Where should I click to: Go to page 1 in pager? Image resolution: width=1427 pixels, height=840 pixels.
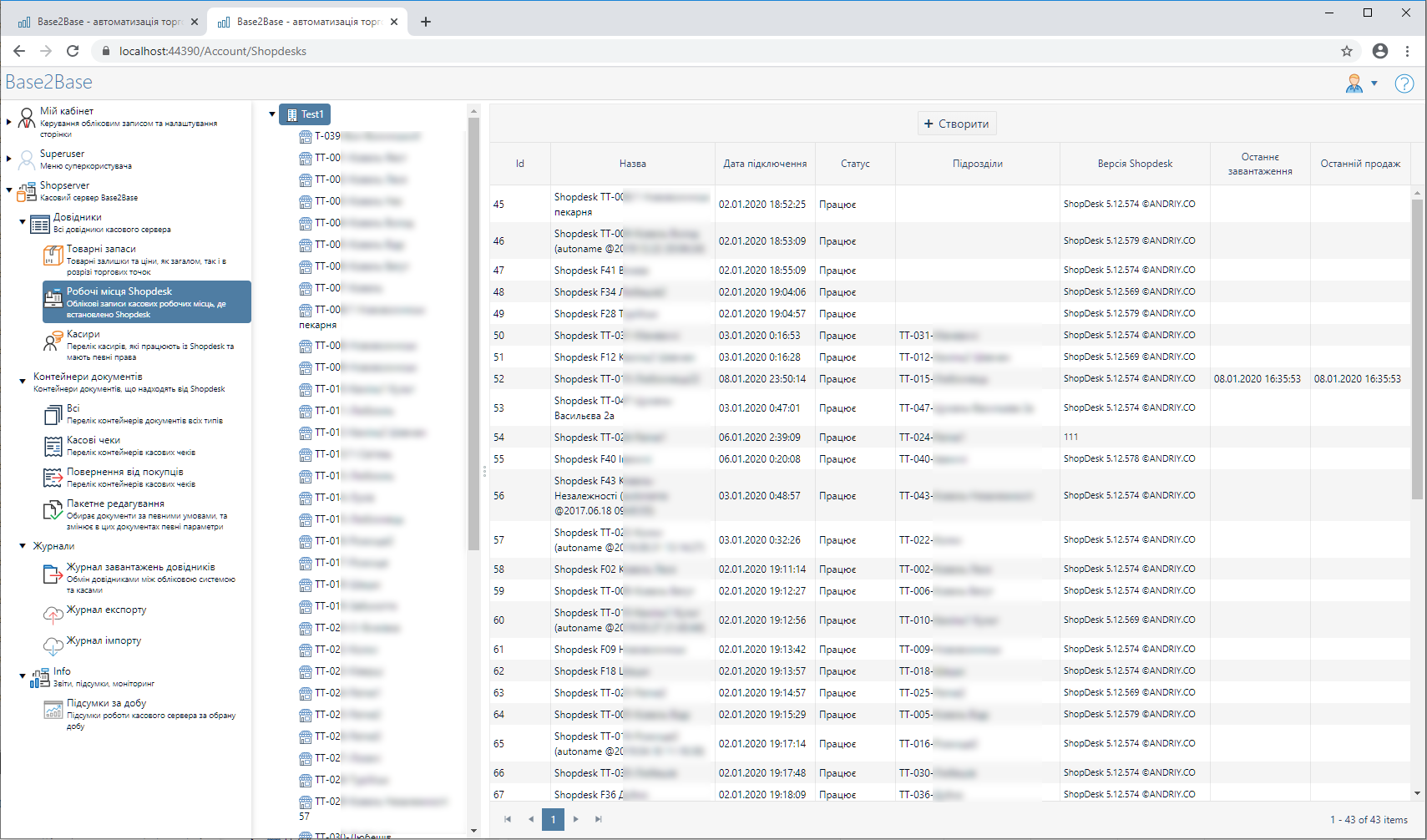pos(553,819)
